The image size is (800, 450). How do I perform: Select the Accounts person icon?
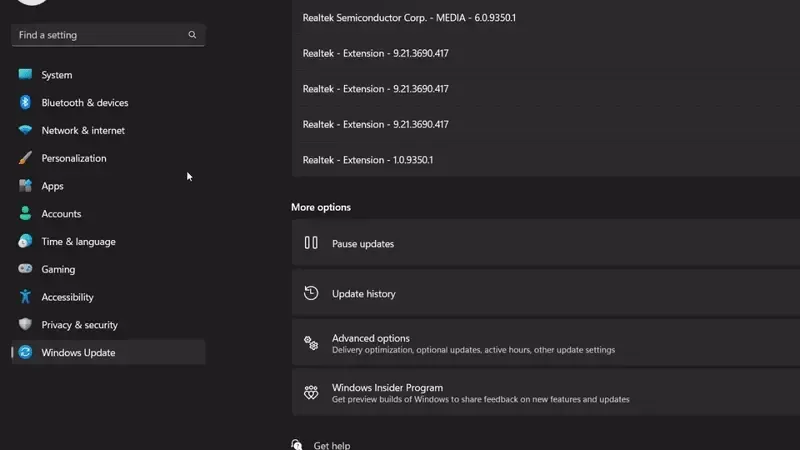(25, 214)
